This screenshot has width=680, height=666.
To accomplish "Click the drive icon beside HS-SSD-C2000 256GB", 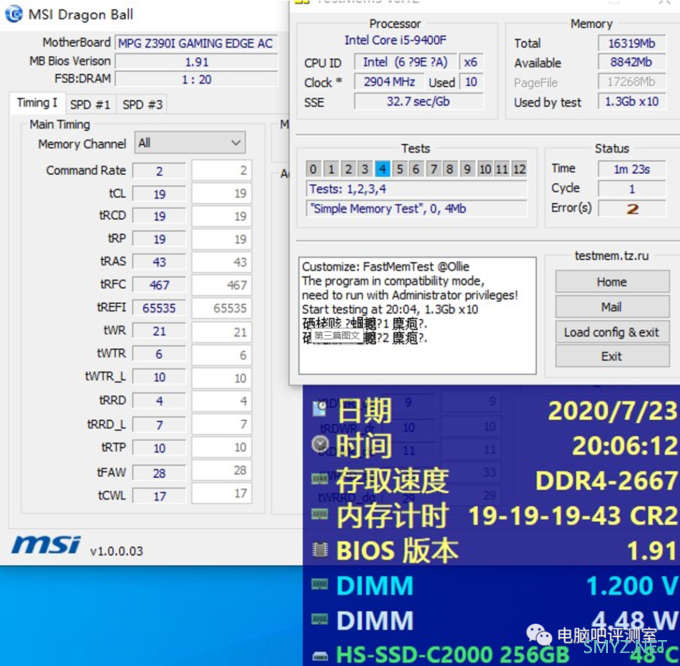I will coord(320,656).
